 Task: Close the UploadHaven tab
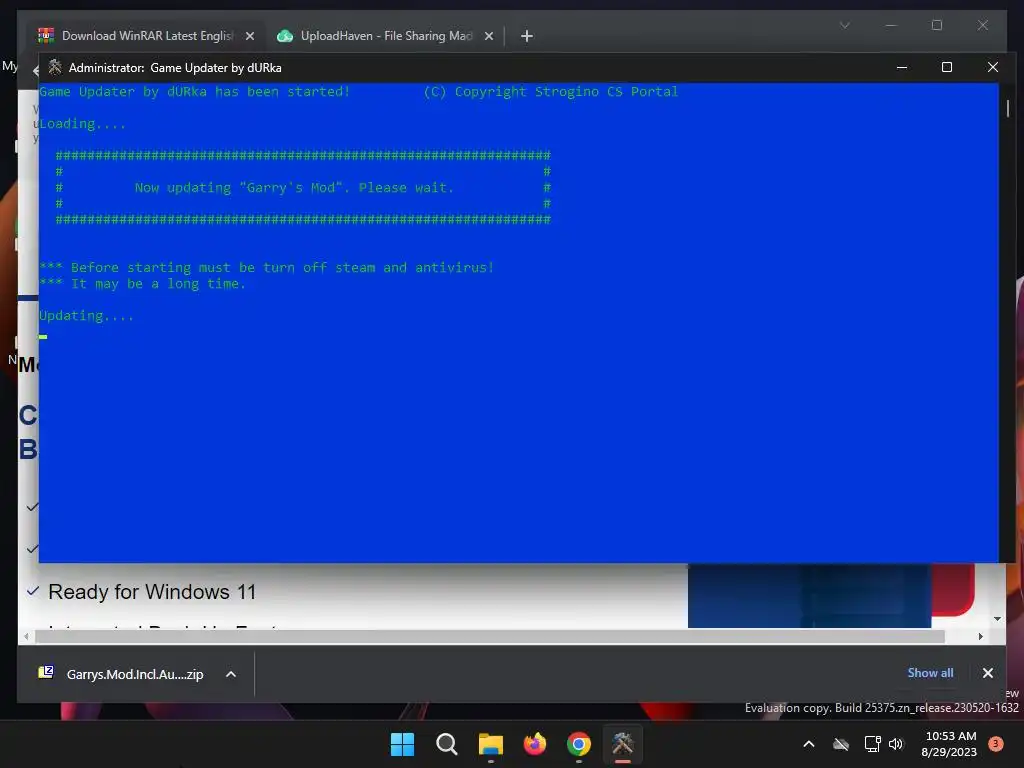[x=488, y=37]
